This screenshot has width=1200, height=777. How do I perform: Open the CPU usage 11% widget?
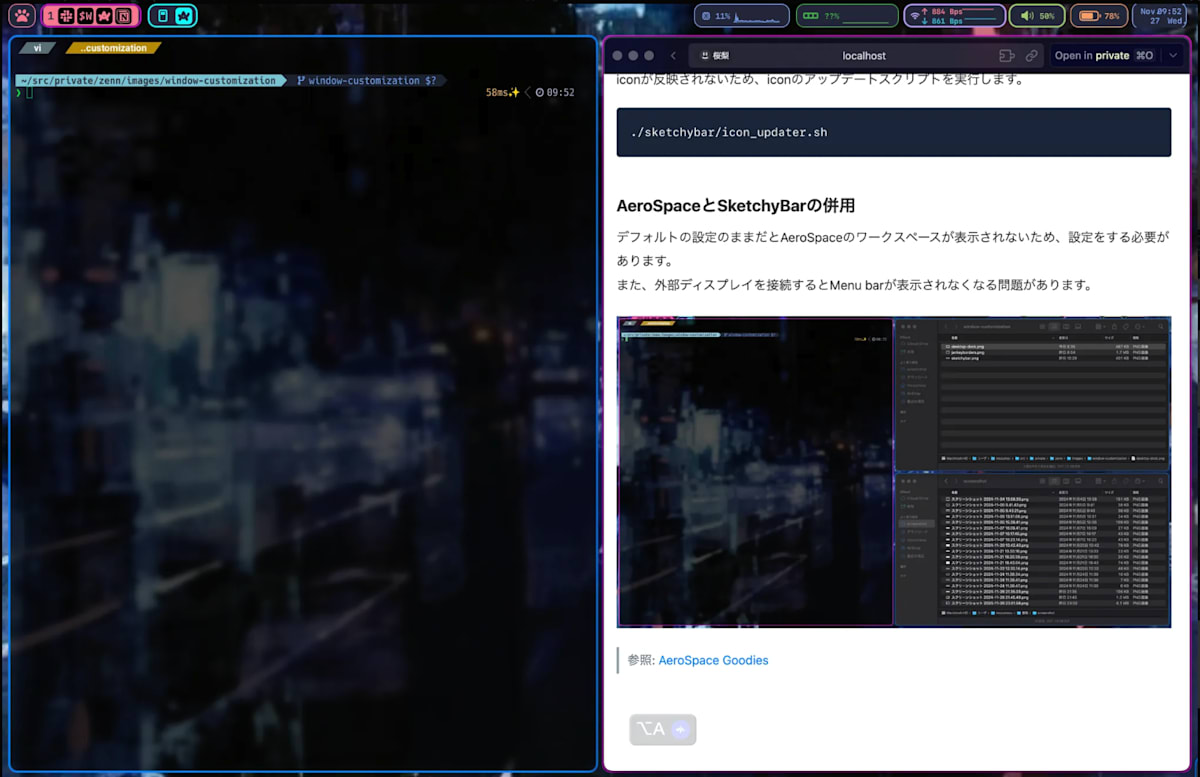click(x=740, y=16)
